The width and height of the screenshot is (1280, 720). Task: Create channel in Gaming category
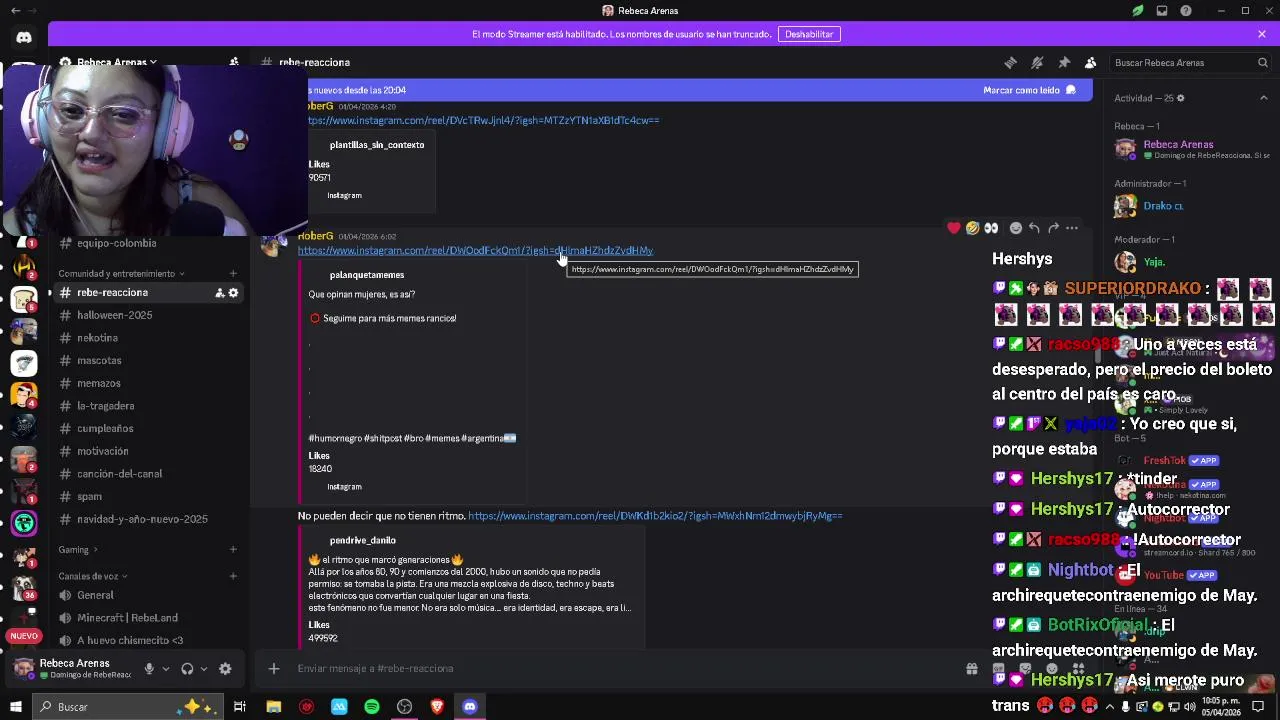[x=233, y=549]
